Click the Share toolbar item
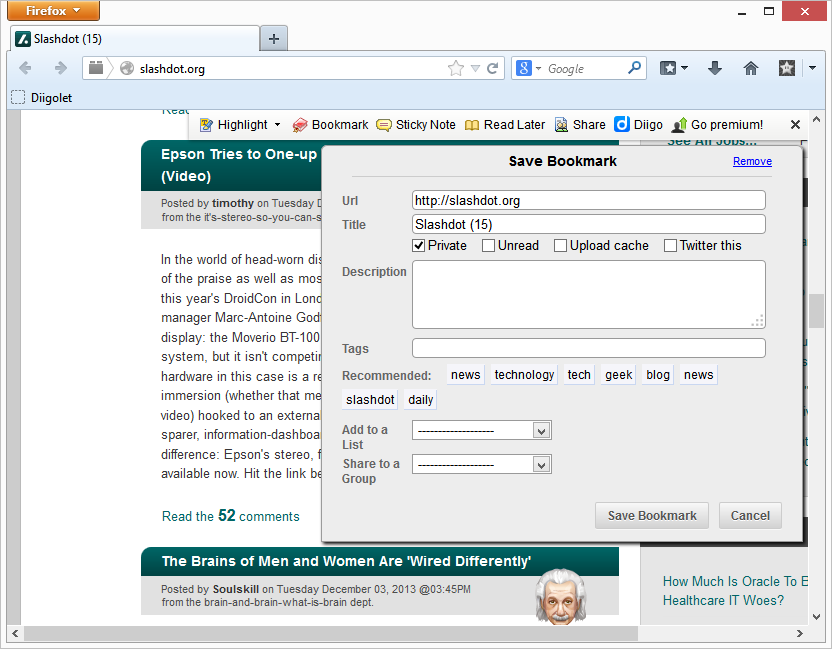The image size is (832, 649). pos(580,125)
